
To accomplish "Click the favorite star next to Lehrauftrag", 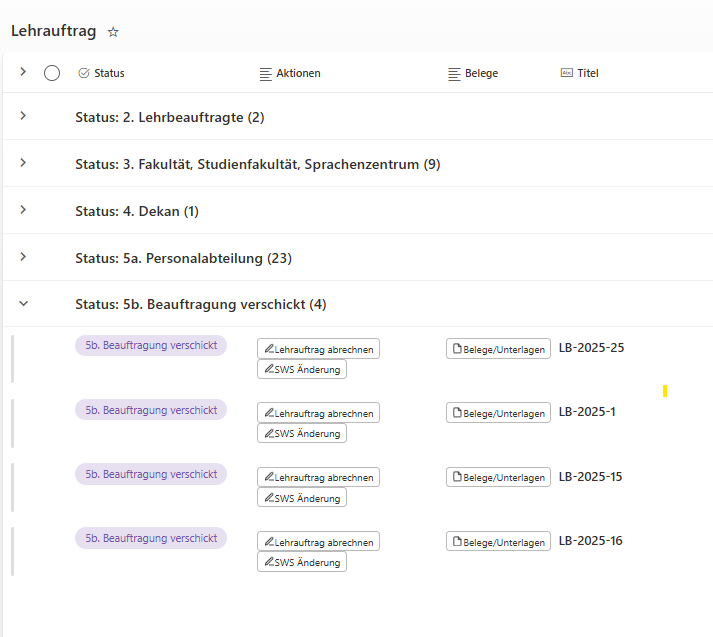I will (113, 32).
